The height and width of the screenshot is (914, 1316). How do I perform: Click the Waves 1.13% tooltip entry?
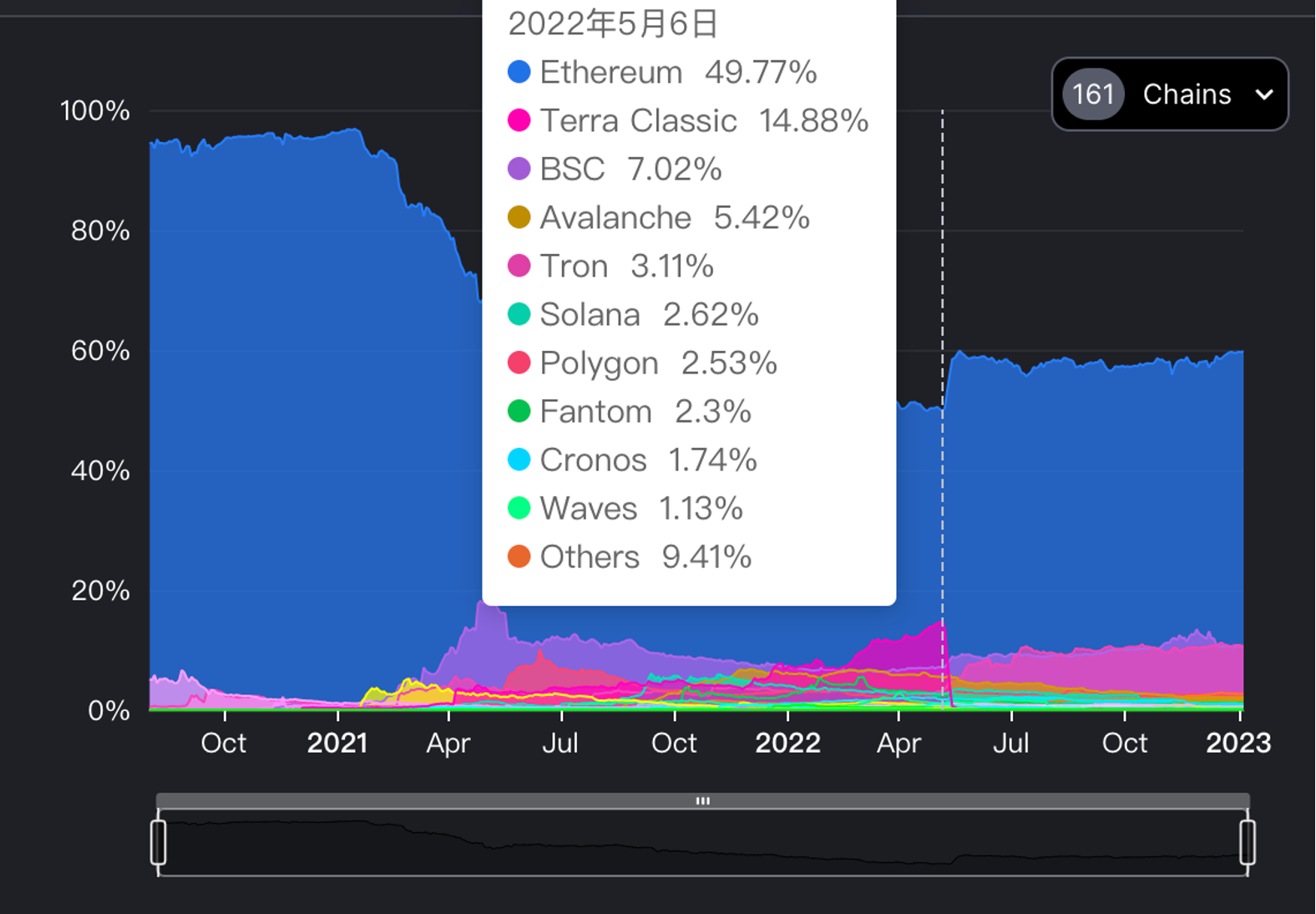tap(625, 508)
